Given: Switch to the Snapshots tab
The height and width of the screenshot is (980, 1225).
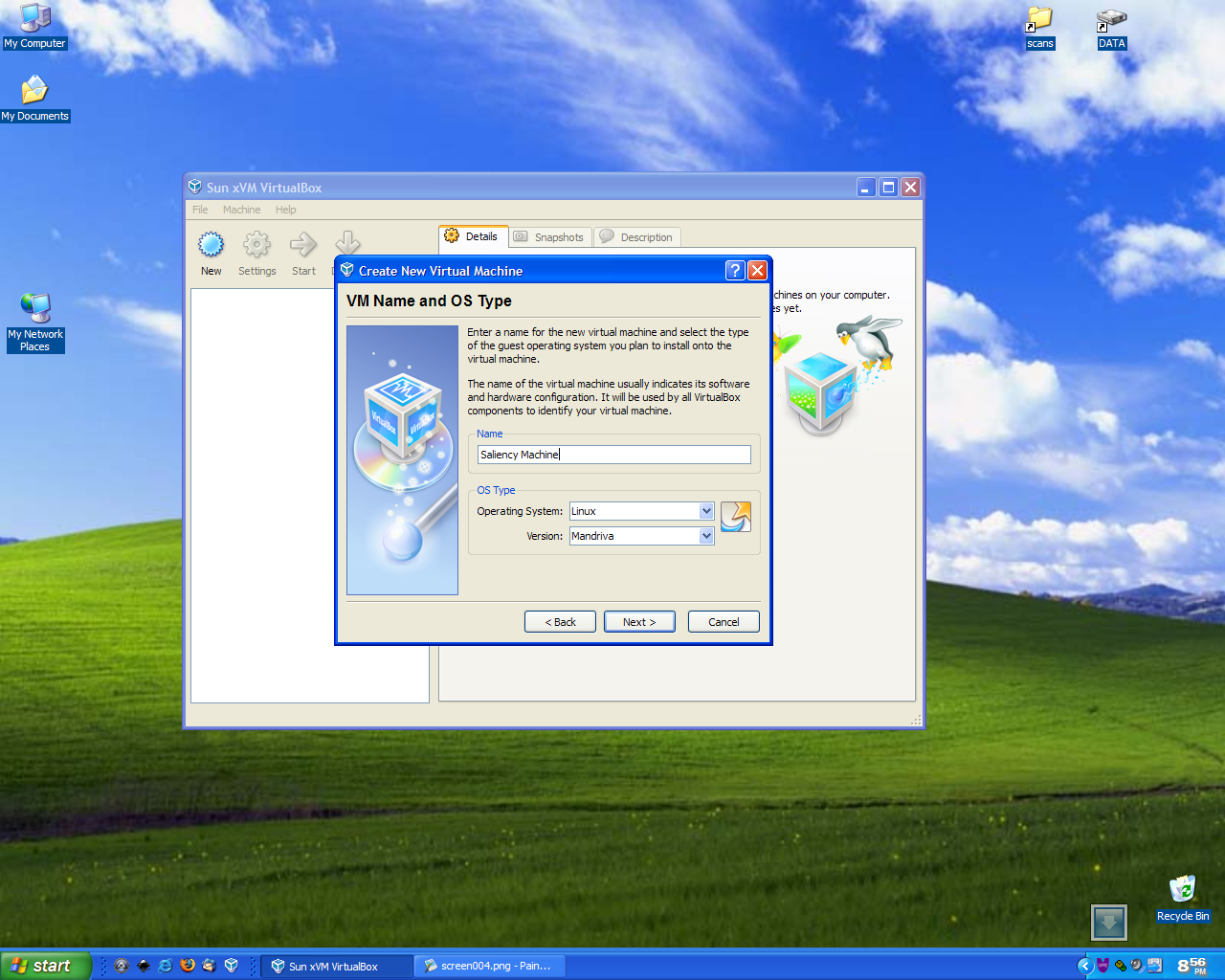Looking at the screenshot, I should (549, 237).
